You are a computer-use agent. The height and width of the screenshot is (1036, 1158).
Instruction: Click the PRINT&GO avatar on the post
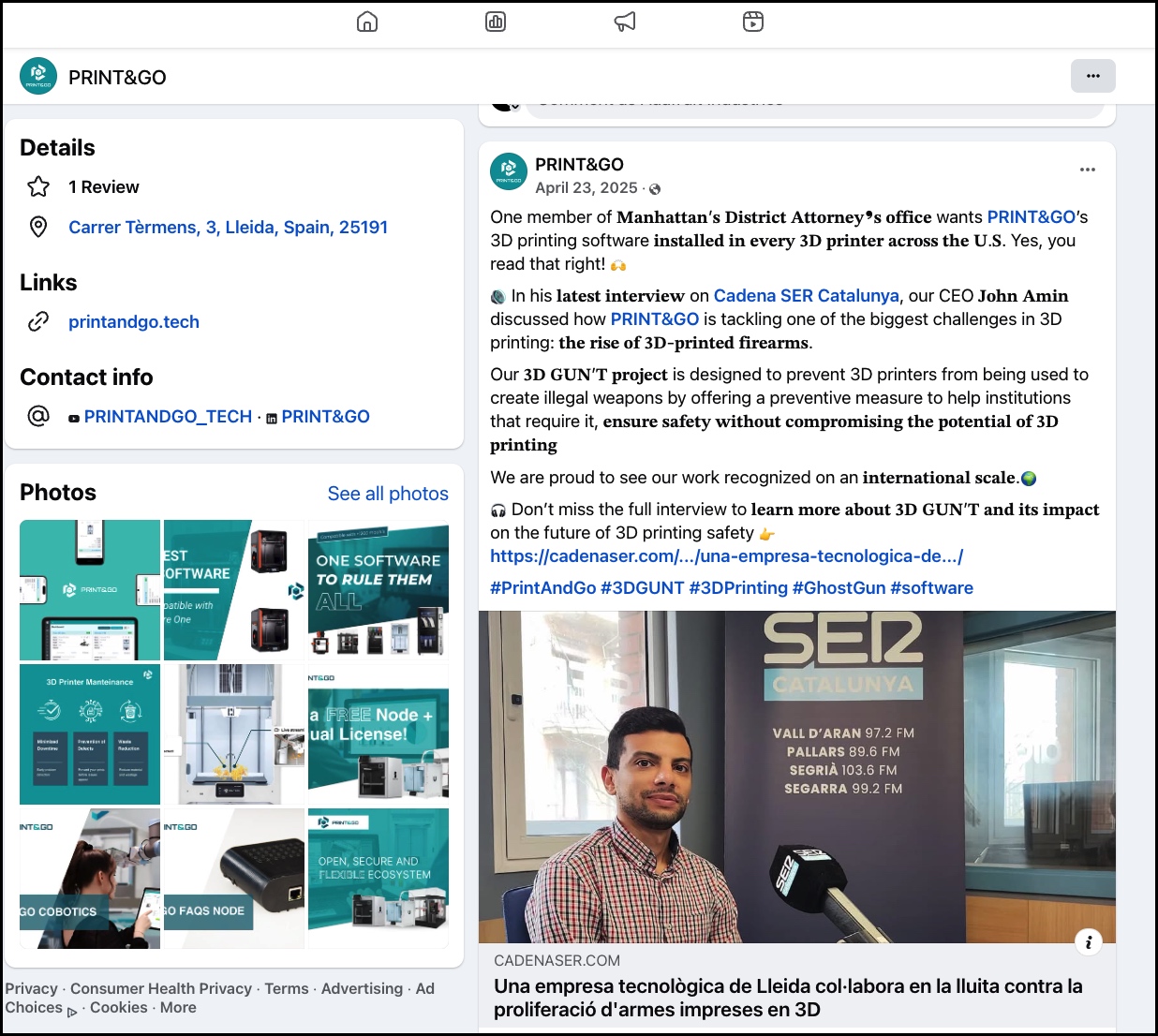[509, 171]
